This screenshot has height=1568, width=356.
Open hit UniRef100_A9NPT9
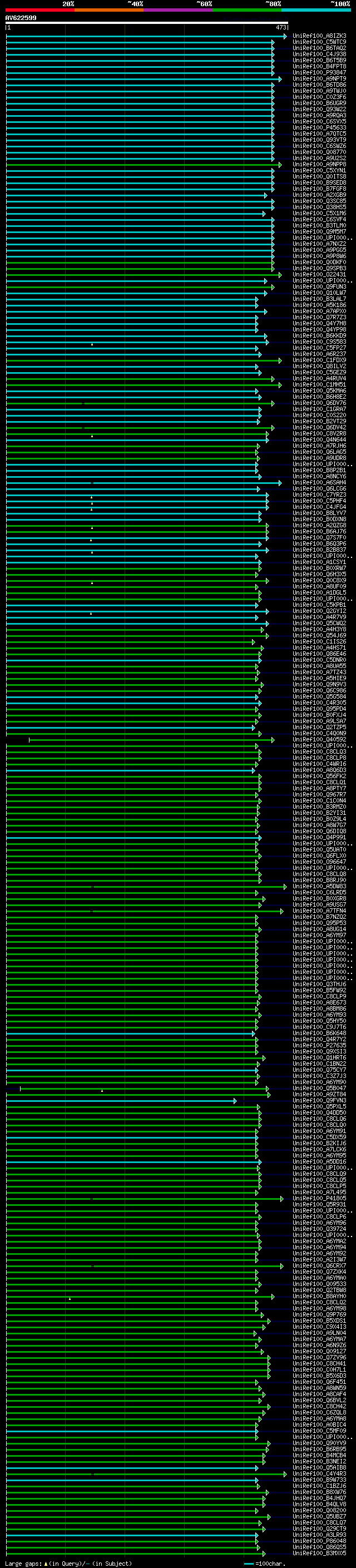point(319,78)
